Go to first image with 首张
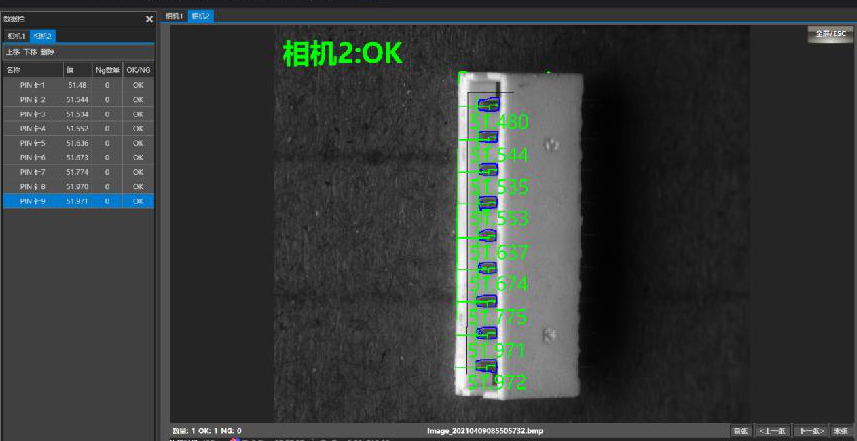857x441 pixels. tap(741, 431)
